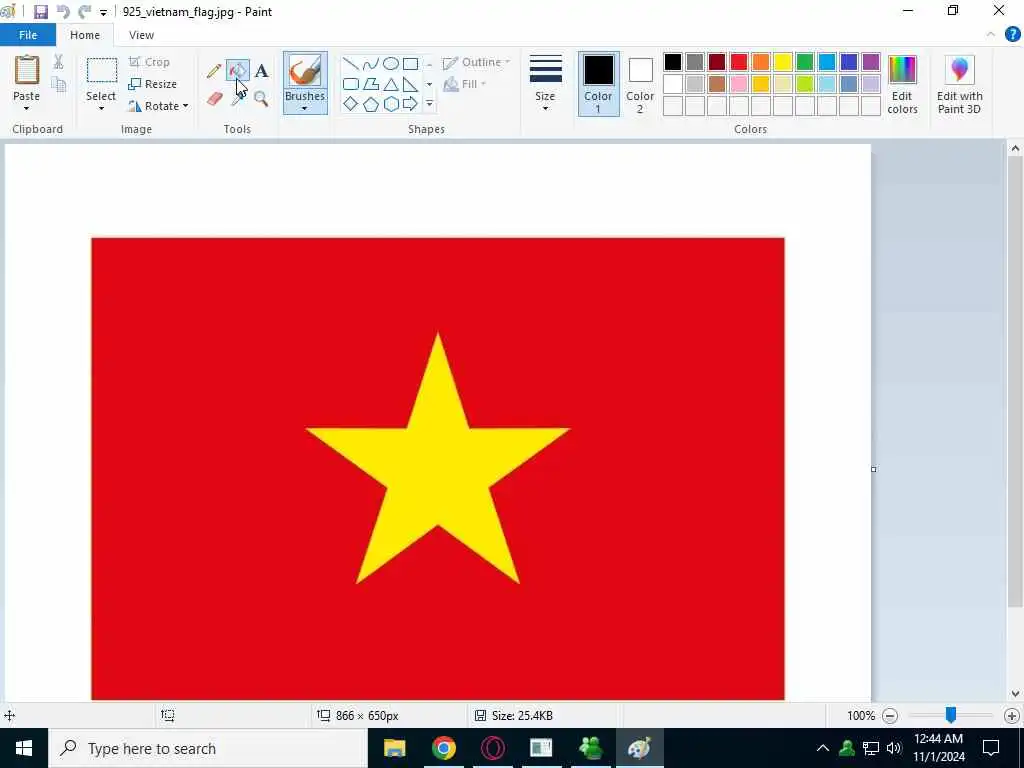Expand the Select dropdown arrow

click(101, 108)
